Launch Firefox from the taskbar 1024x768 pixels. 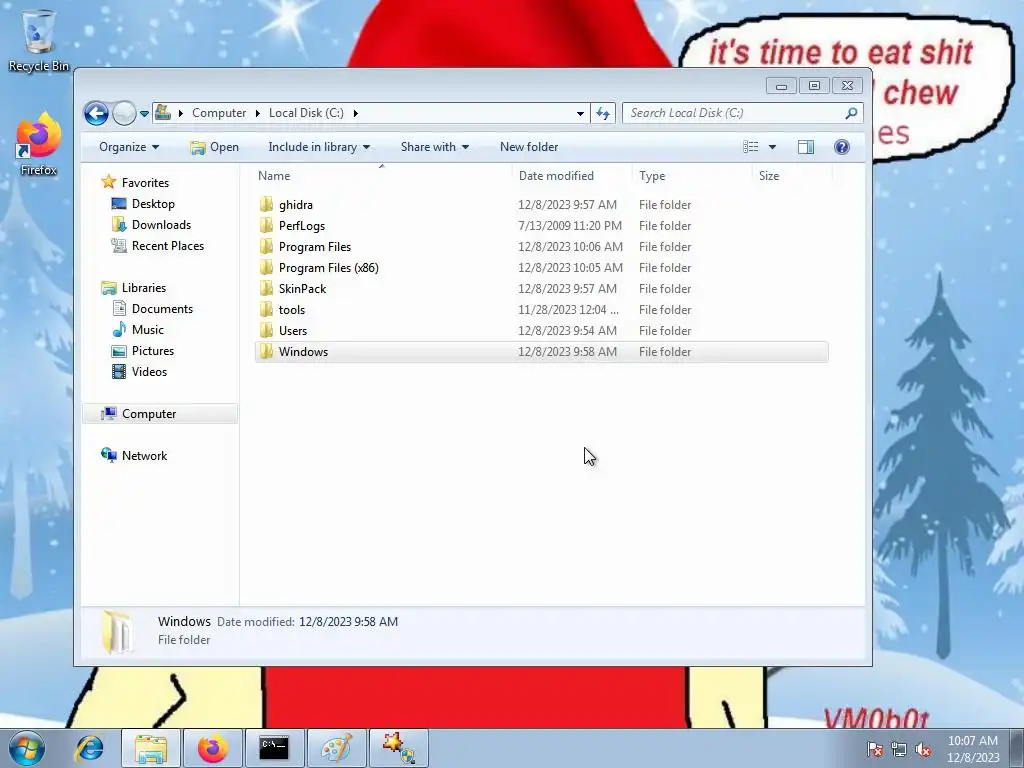pyautogui.click(x=213, y=748)
